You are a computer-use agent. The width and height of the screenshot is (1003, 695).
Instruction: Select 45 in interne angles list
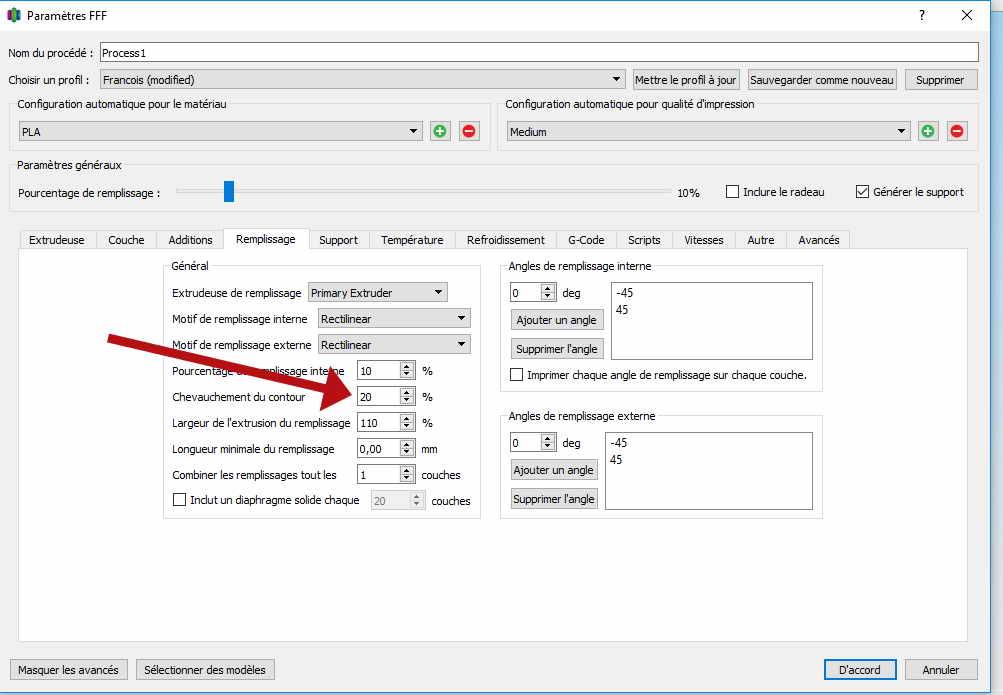pyautogui.click(x=622, y=309)
